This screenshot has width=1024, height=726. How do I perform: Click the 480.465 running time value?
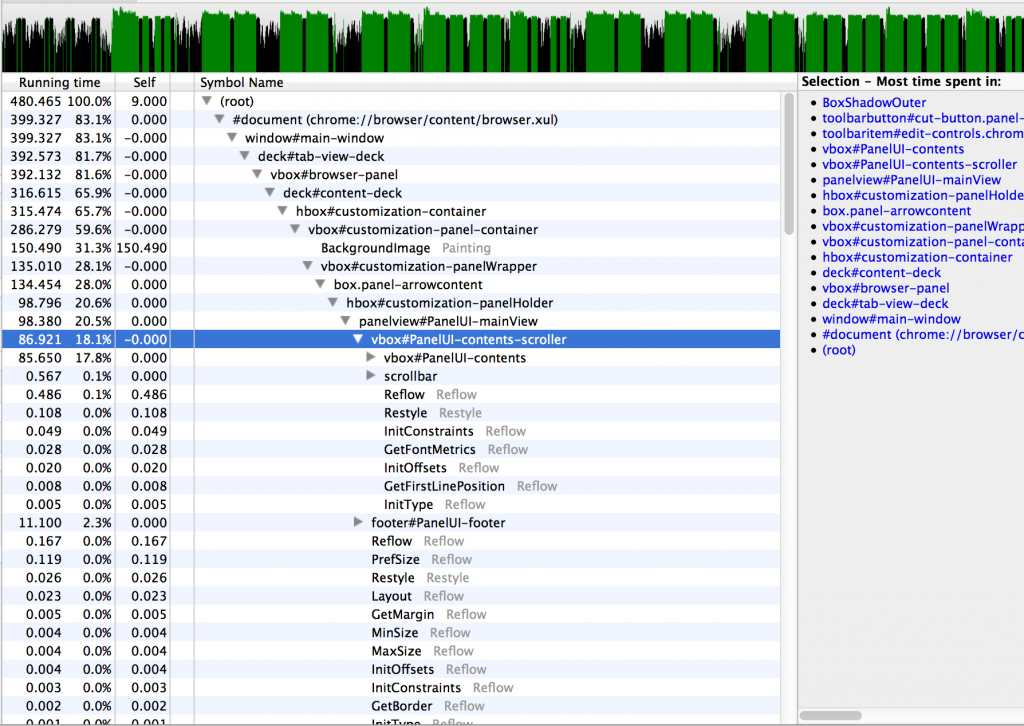click(35, 101)
